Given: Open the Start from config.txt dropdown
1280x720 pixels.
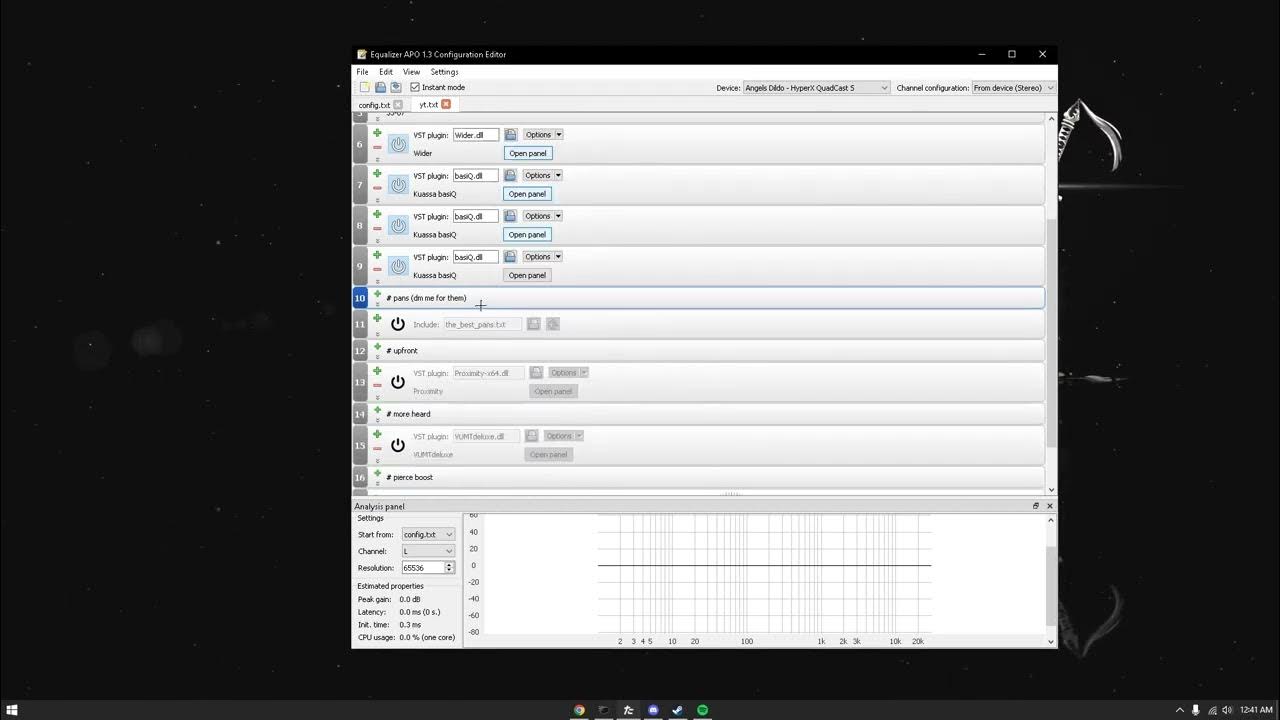Looking at the screenshot, I should pos(428,535).
